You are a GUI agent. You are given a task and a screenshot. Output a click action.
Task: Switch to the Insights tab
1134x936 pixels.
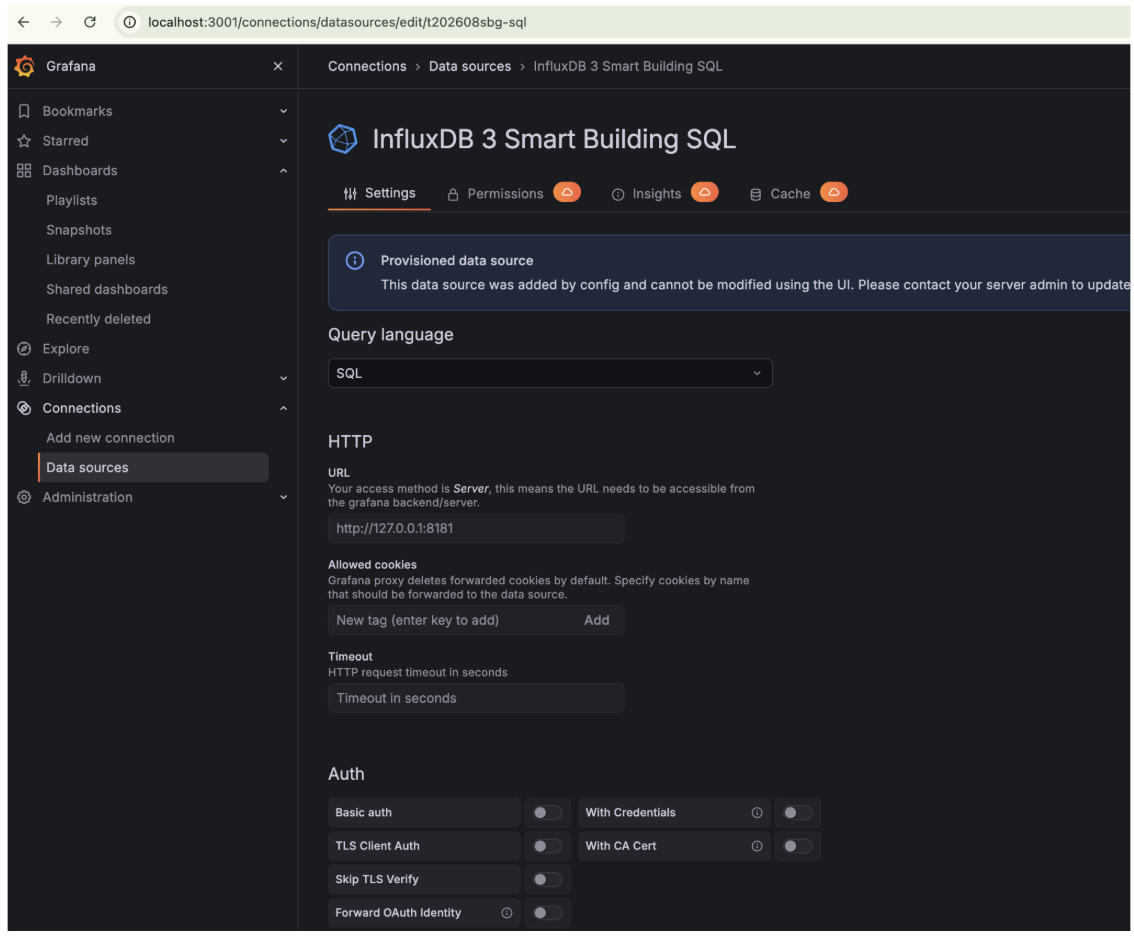(646, 194)
